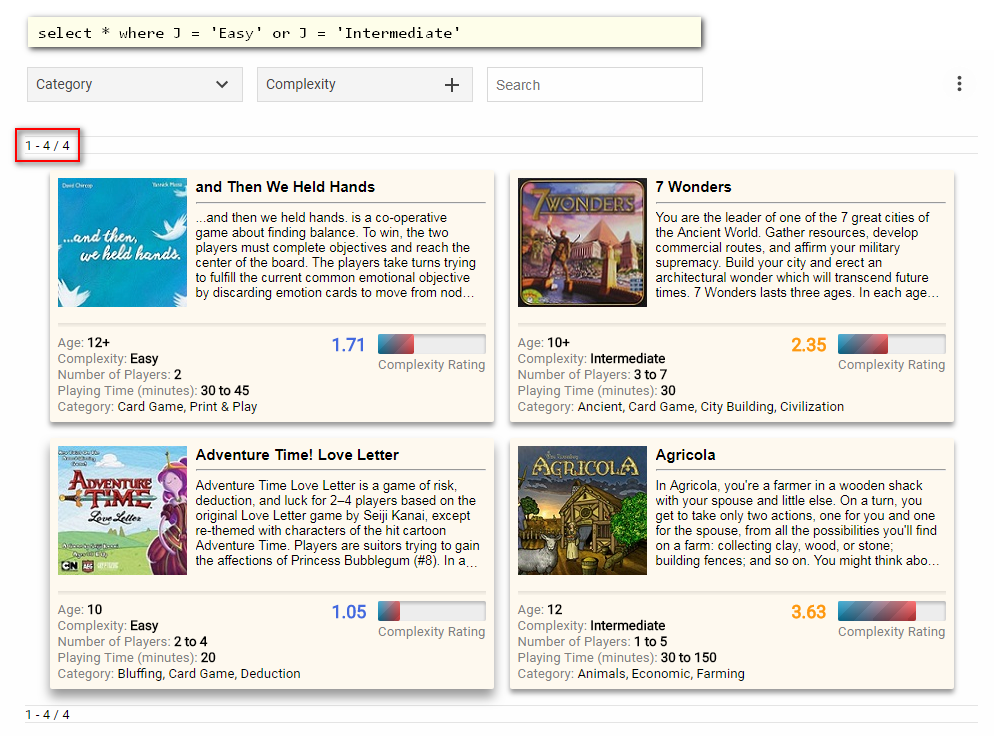Click the and Then We Held Hands cover
994x736 pixels.
122,242
